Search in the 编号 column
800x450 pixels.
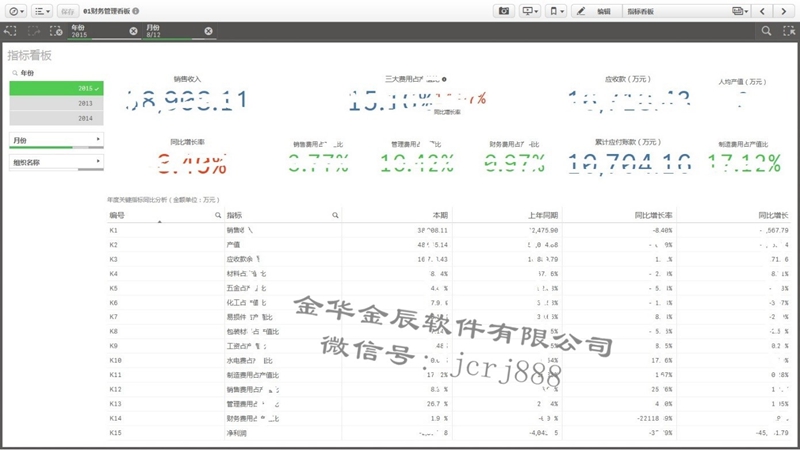217,215
